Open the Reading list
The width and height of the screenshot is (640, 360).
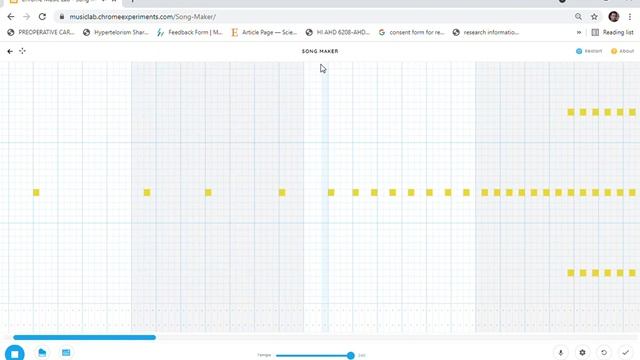tap(613, 32)
